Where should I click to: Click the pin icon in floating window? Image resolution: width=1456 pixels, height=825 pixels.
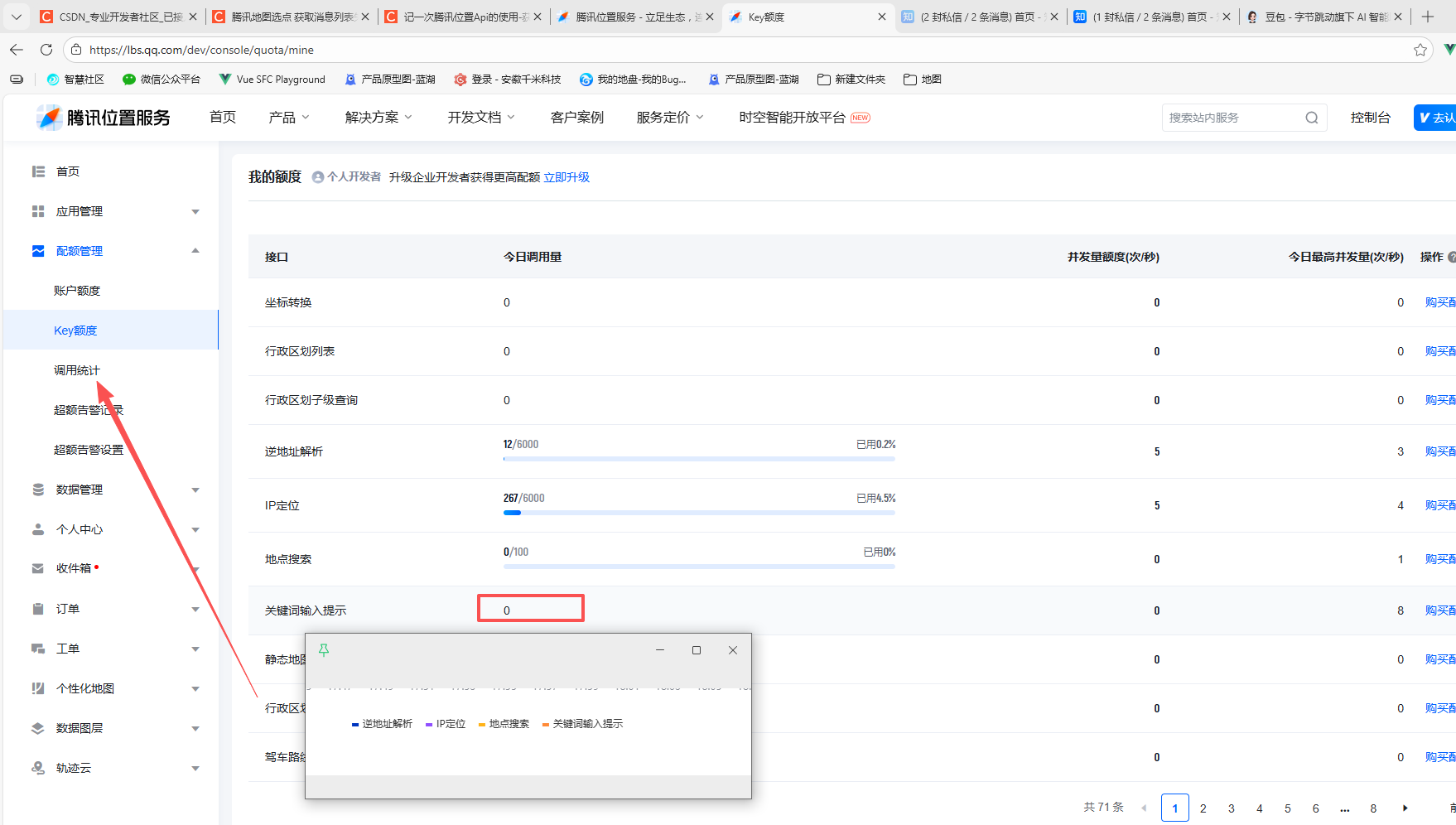(x=324, y=650)
